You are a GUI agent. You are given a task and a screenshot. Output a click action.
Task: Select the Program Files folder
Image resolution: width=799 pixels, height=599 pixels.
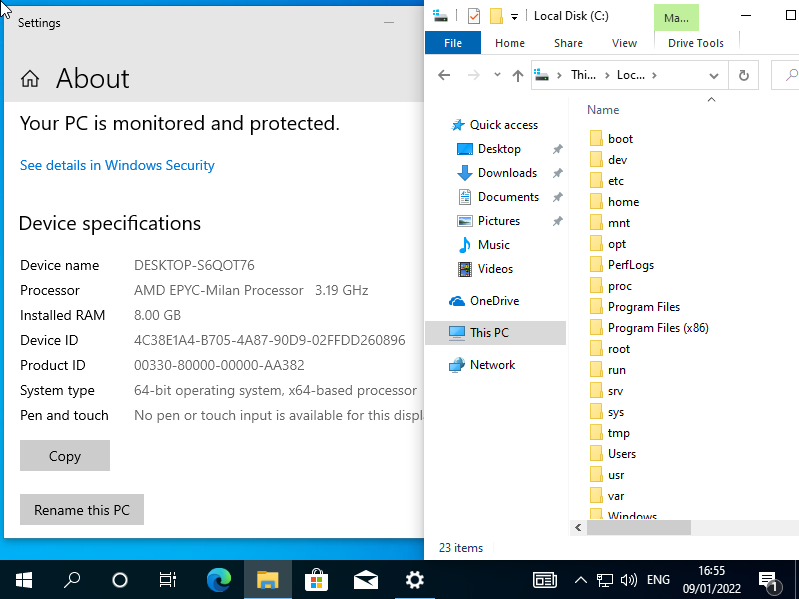(x=643, y=307)
